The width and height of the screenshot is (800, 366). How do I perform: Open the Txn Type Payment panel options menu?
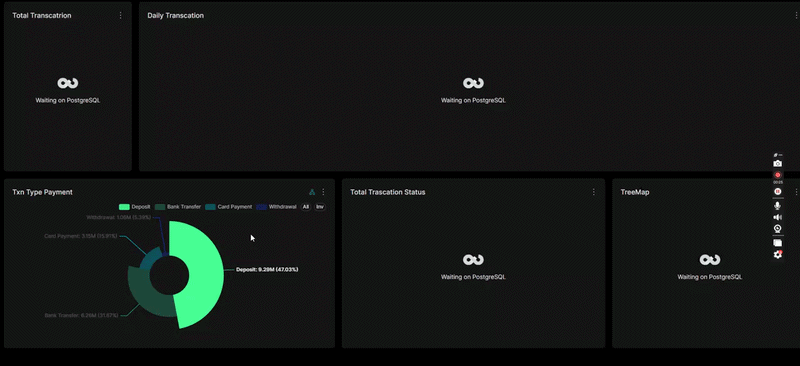click(323, 192)
